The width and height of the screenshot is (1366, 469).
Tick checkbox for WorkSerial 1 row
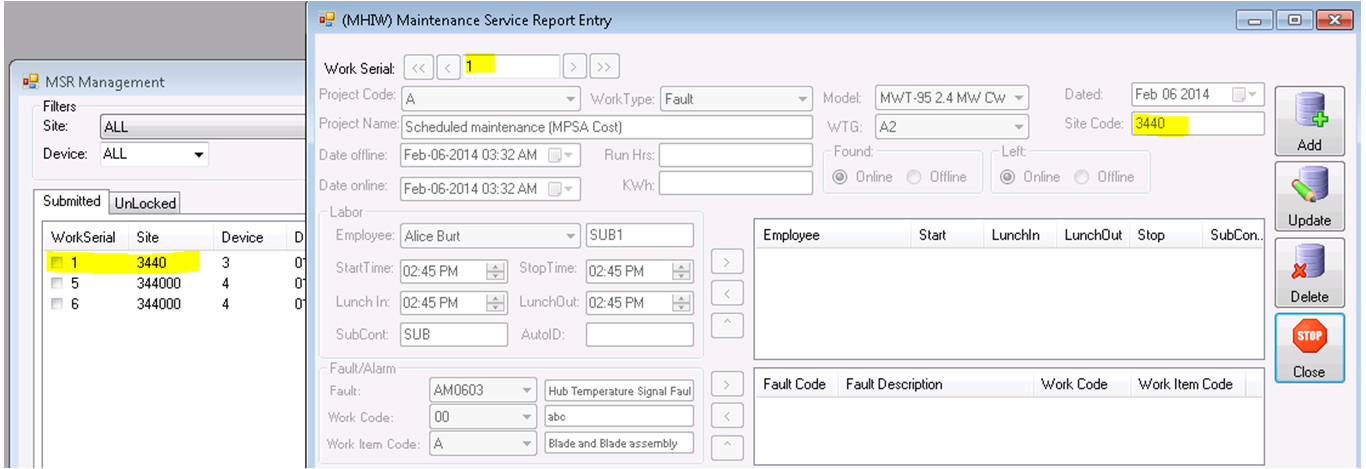pos(58,263)
